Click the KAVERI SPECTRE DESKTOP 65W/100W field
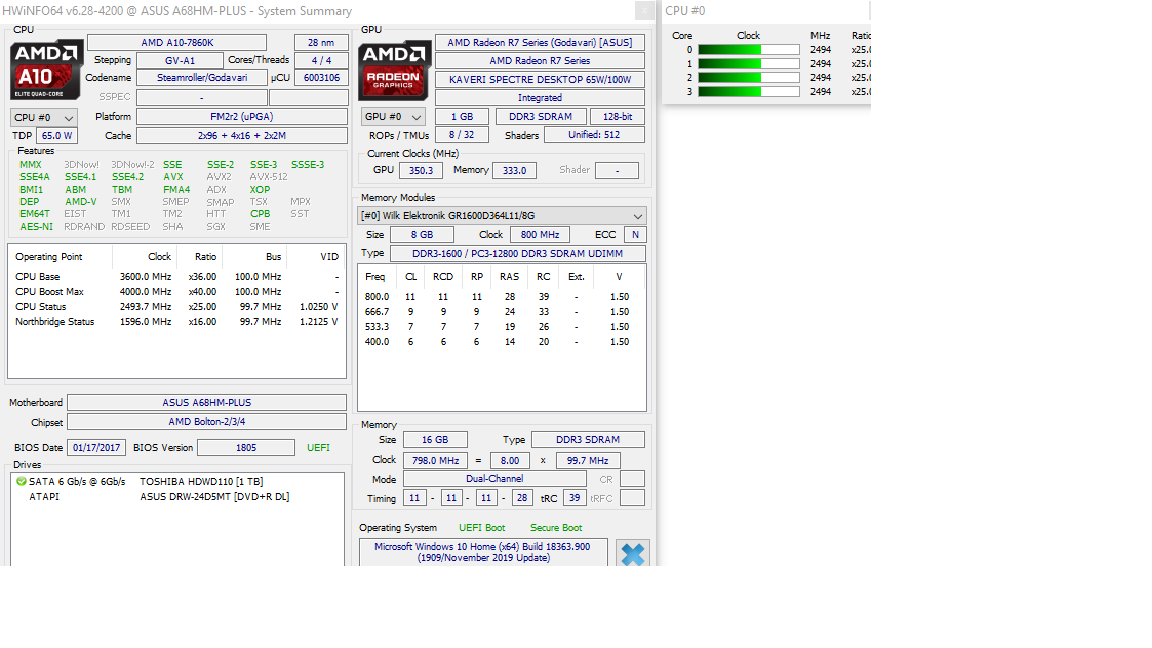Viewport: 1152px width, 648px height. tap(540, 79)
